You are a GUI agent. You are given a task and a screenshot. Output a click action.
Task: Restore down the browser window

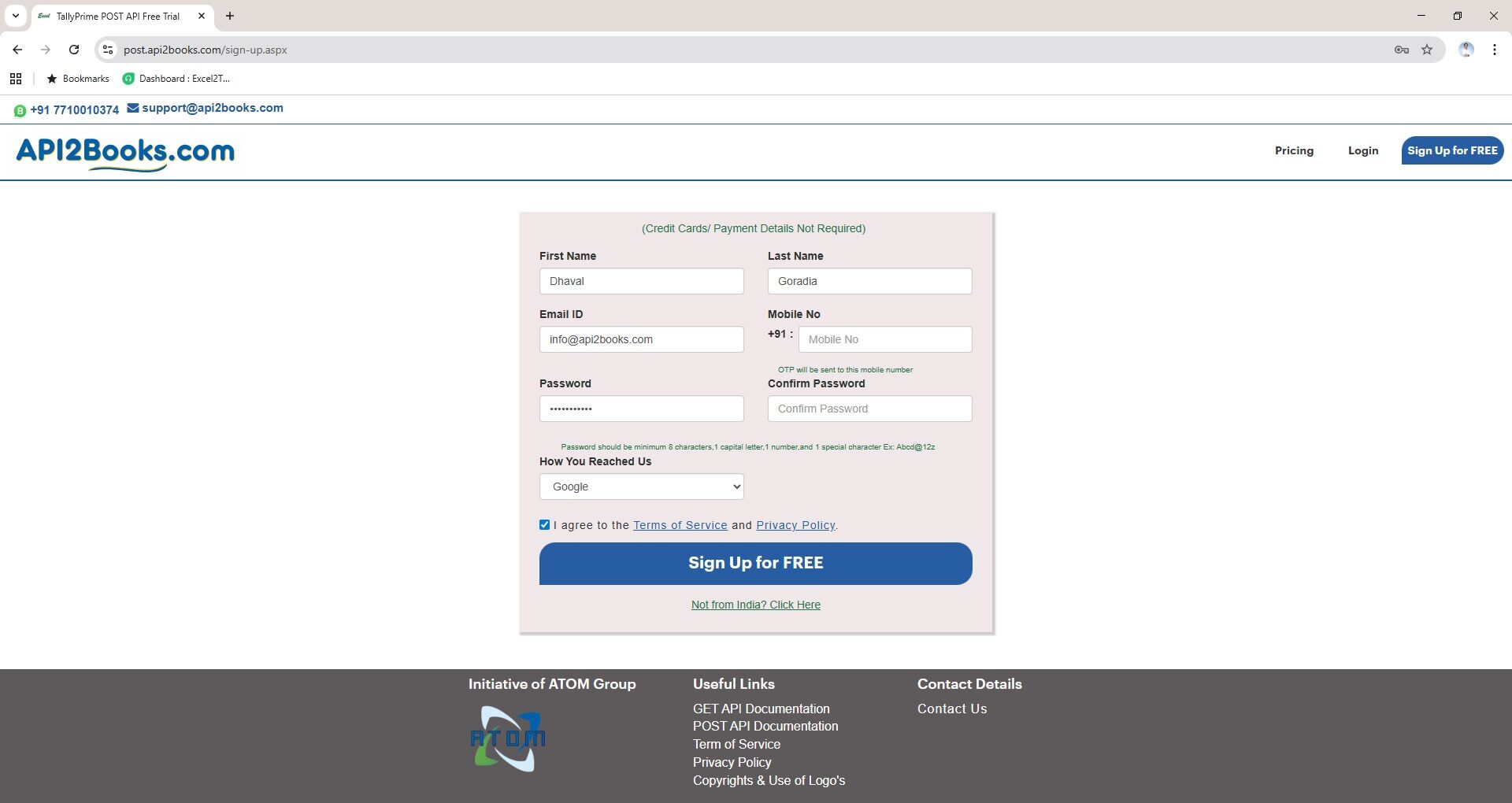click(x=1457, y=16)
